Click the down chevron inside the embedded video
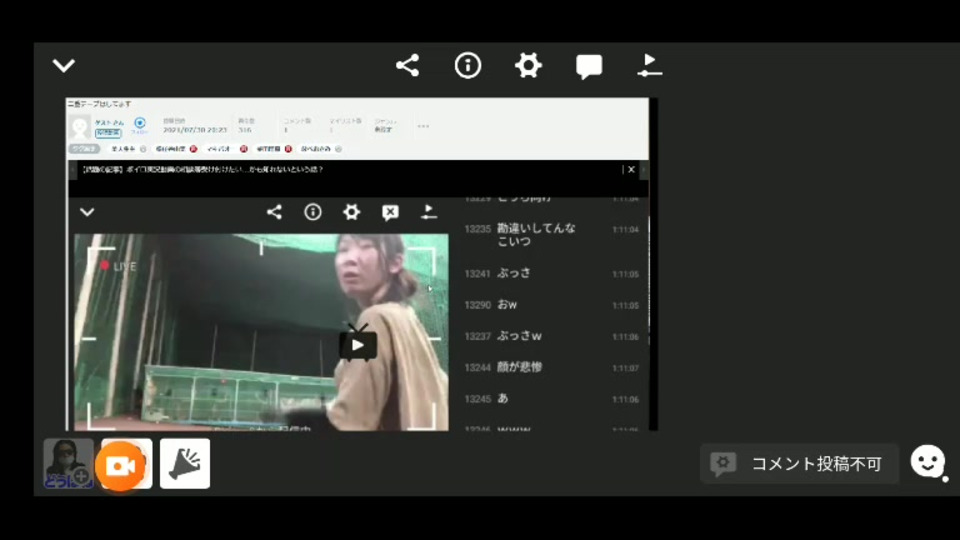 87,212
